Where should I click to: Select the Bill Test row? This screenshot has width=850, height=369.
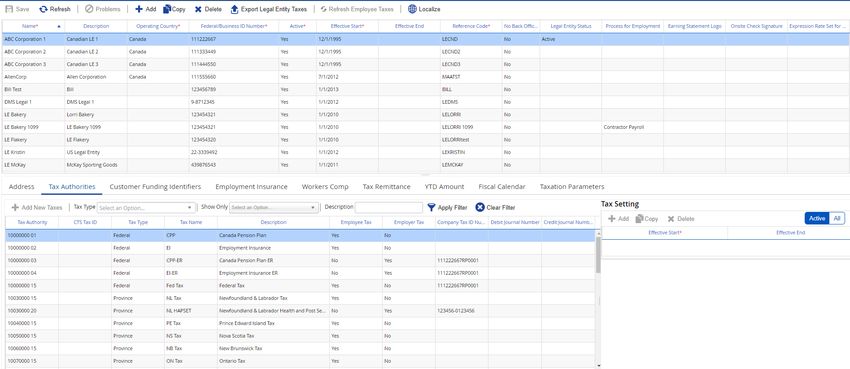[425, 89]
